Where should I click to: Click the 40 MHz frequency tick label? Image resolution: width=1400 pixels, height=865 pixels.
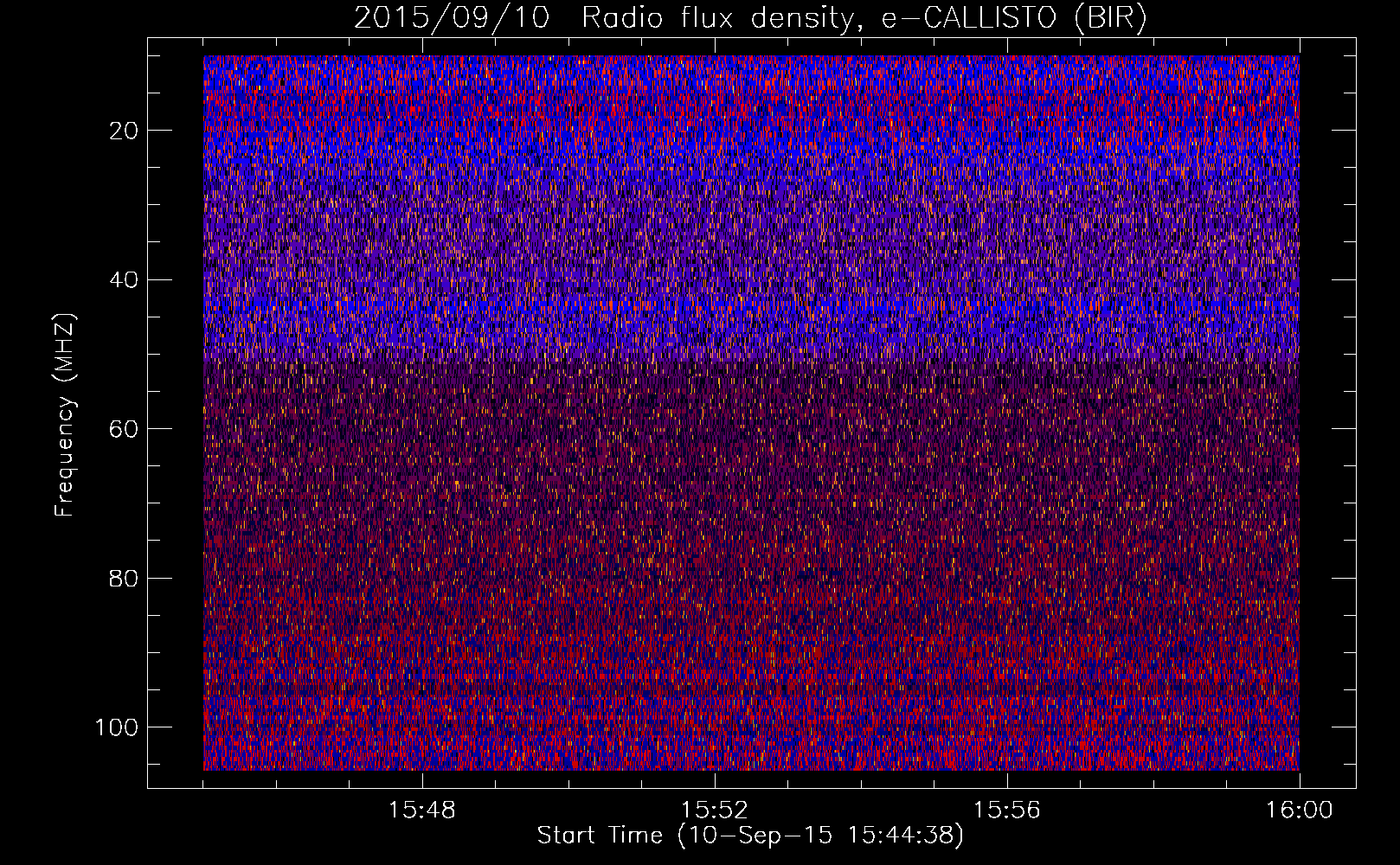point(125,279)
